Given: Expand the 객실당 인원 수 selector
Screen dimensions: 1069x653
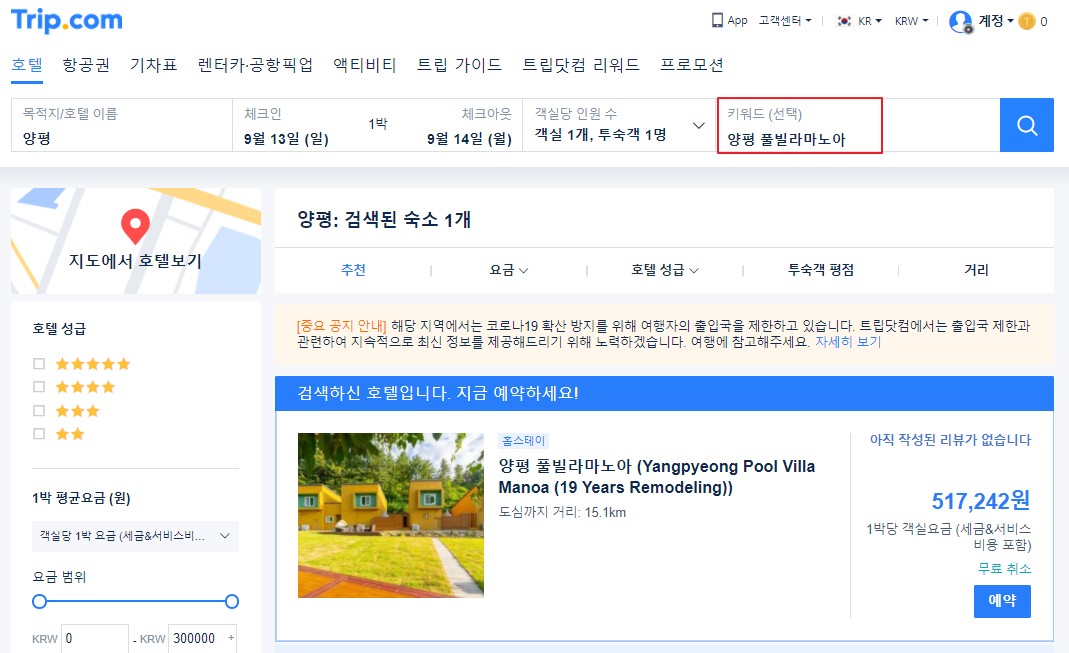Looking at the screenshot, I should pyautogui.click(x=619, y=125).
